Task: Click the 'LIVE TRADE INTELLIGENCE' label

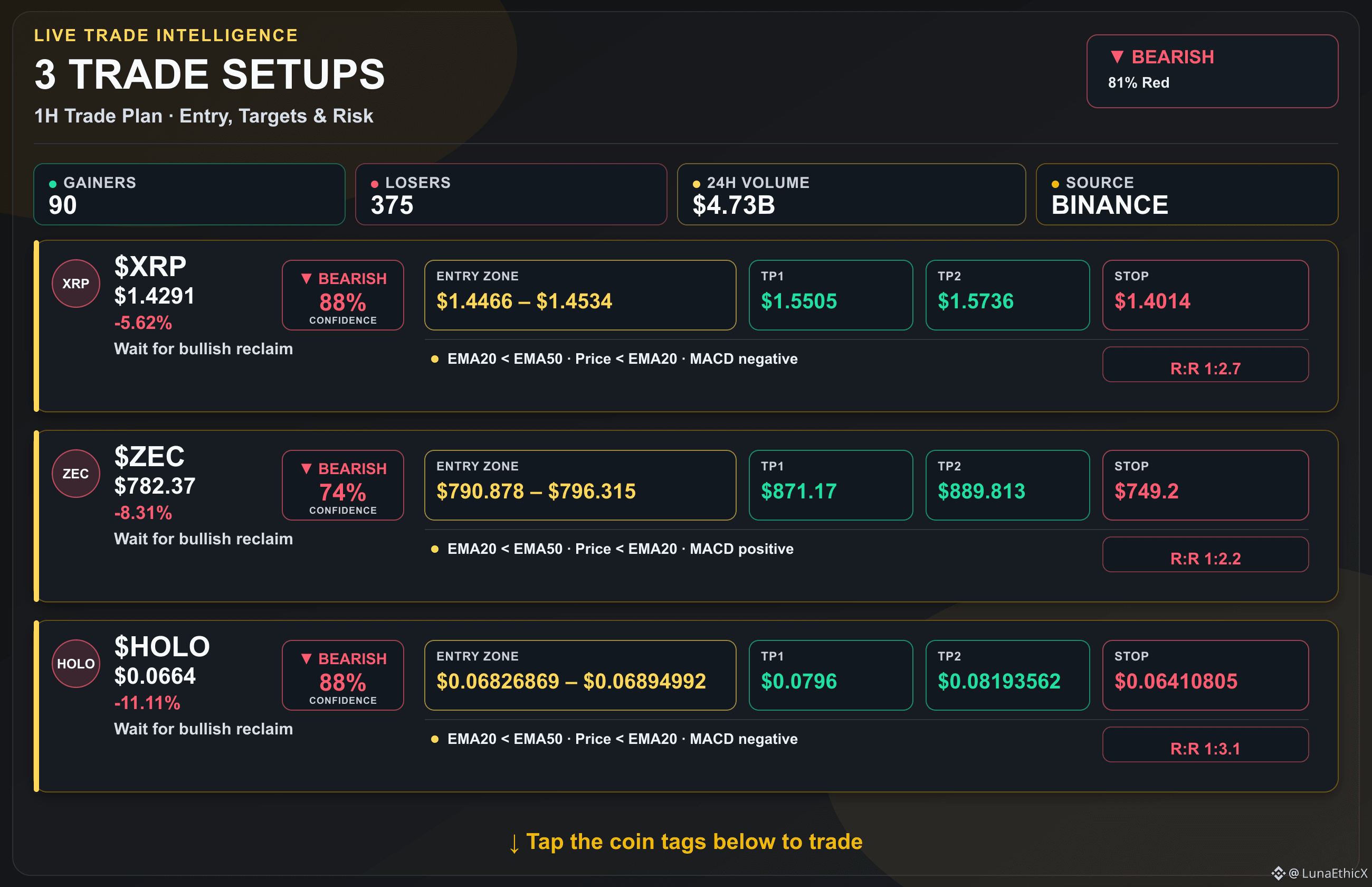Action: [166, 35]
